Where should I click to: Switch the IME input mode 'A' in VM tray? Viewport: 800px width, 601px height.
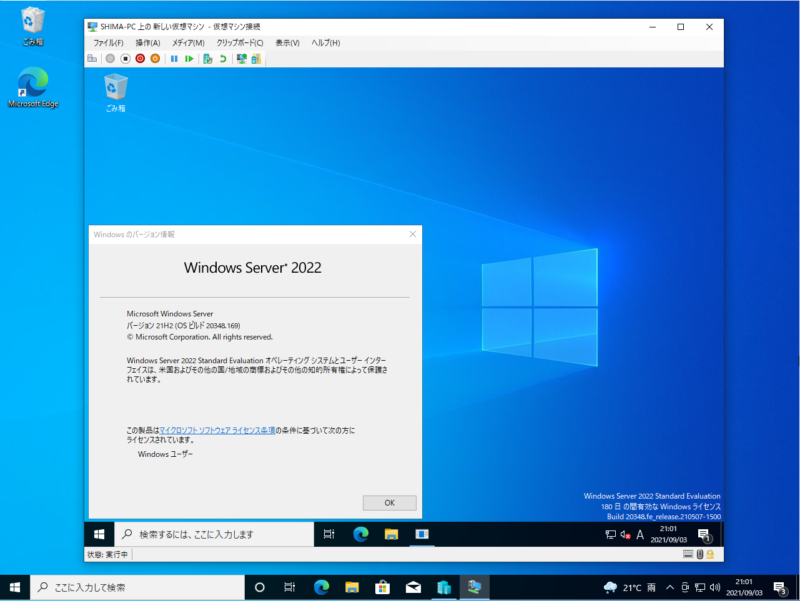click(x=640, y=535)
